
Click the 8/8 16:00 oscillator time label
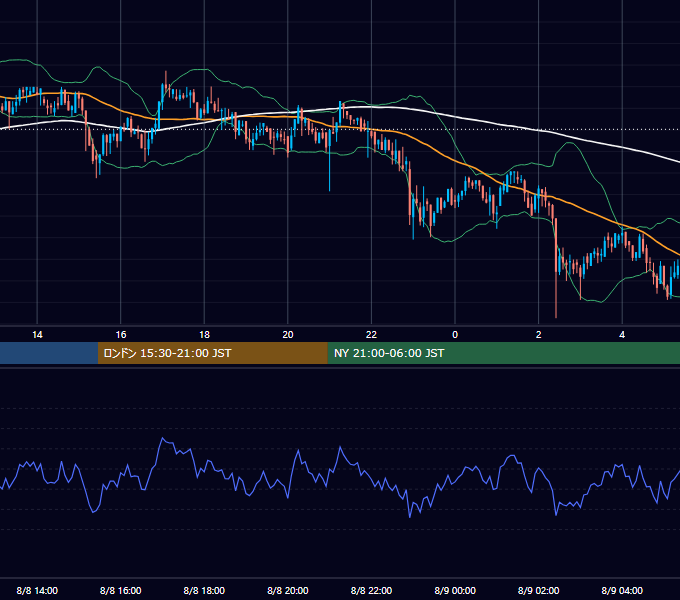click(121, 590)
